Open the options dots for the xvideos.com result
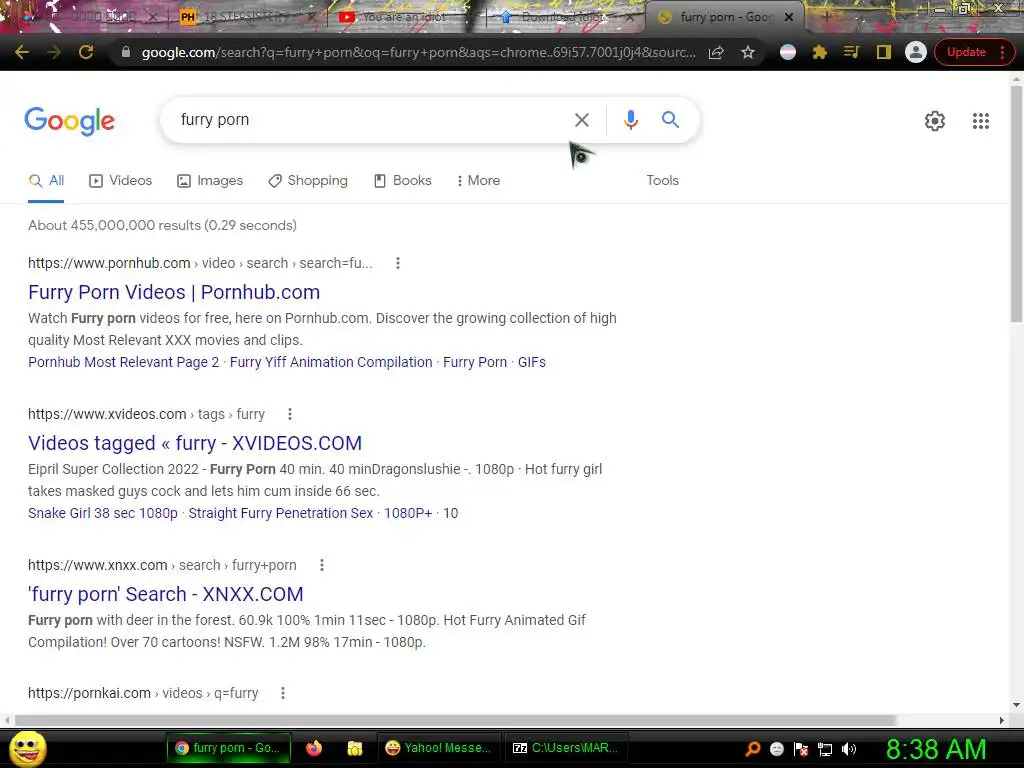Viewport: 1024px width, 768px height. [290, 414]
